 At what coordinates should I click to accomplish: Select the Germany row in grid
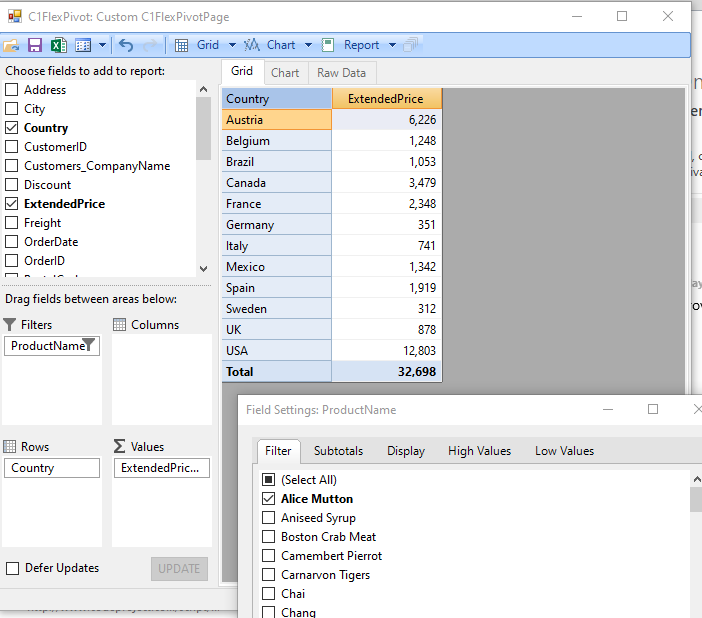277,224
